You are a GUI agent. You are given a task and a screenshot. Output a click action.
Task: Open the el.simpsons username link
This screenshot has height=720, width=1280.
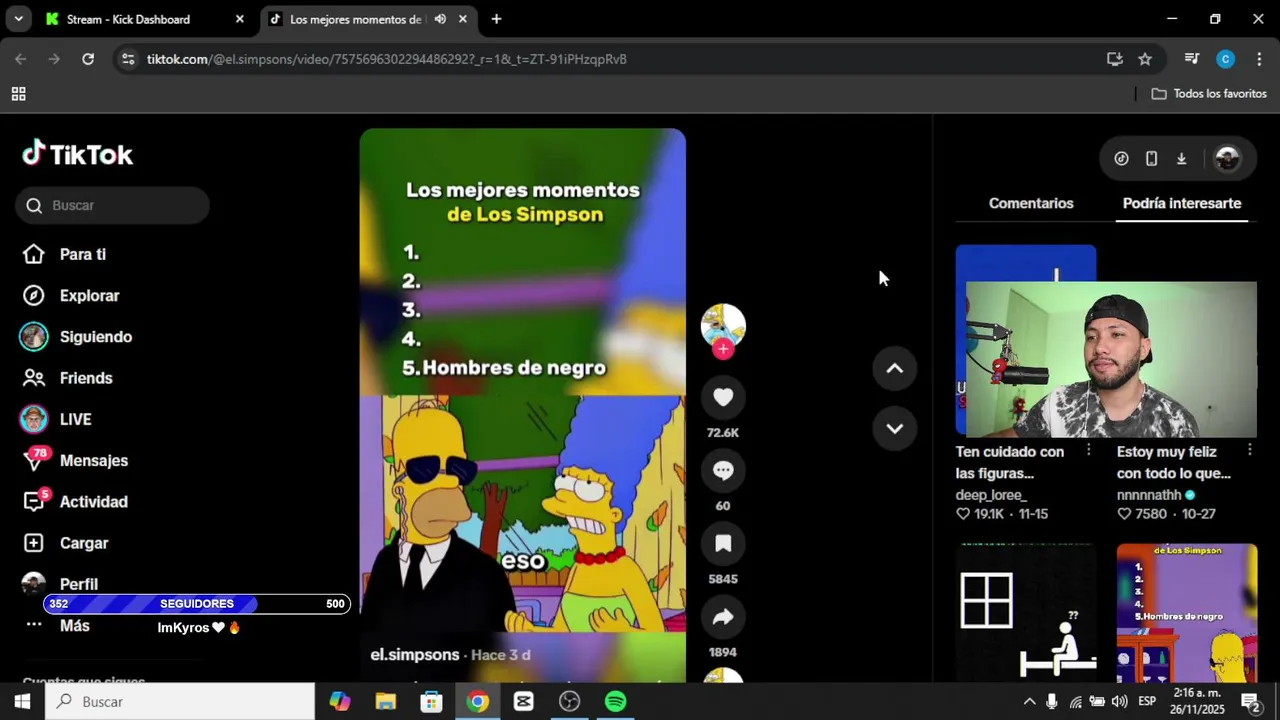[415, 655]
